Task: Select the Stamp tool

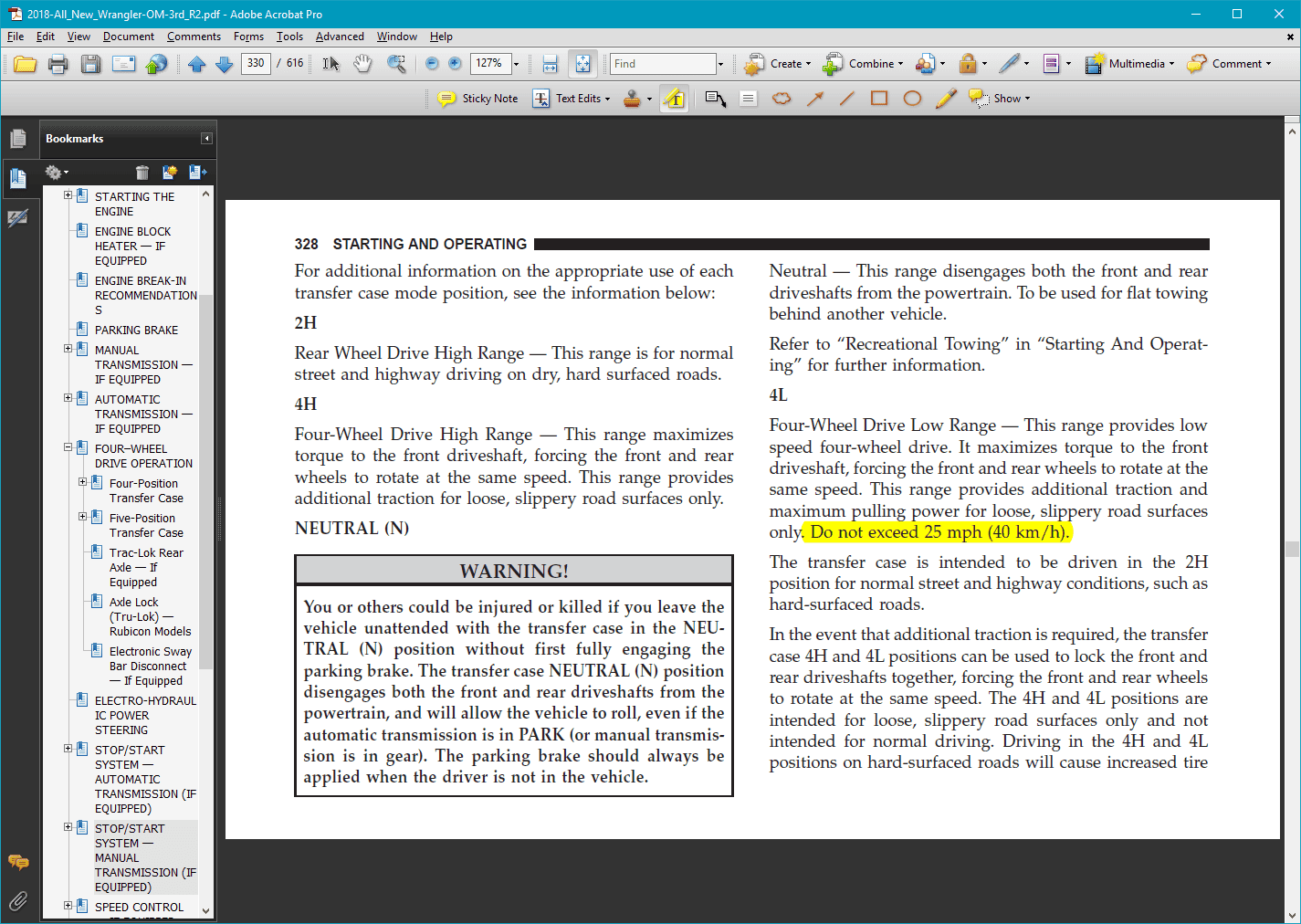Action: (632, 99)
